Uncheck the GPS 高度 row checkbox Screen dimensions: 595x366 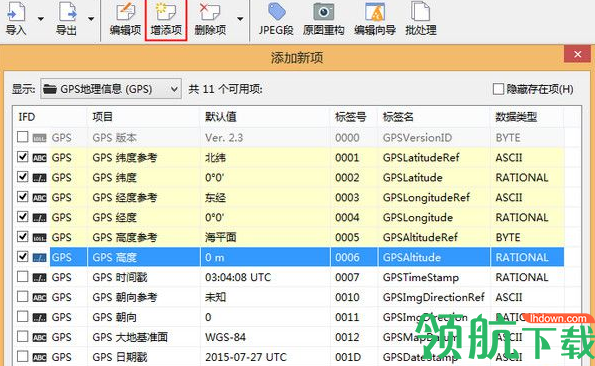click(x=23, y=257)
